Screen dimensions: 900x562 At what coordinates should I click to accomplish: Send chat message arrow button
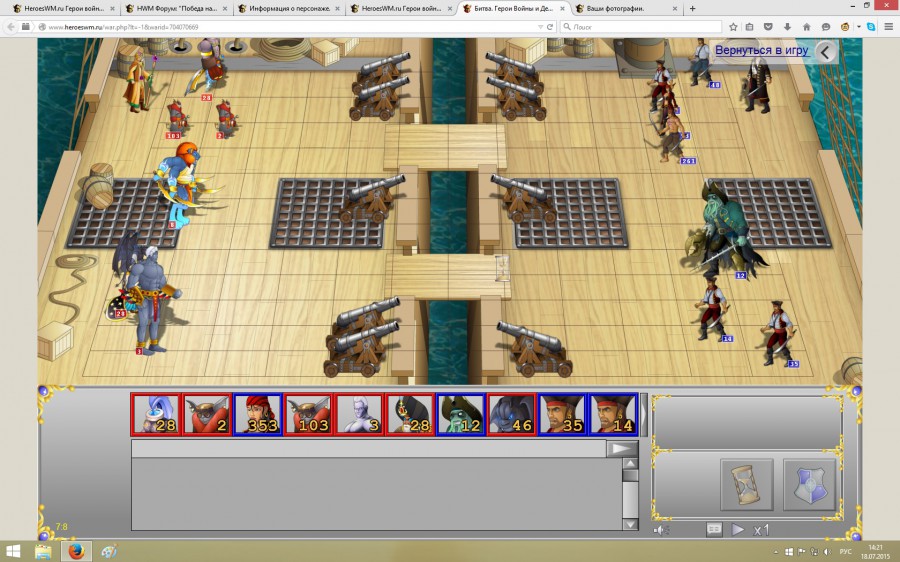click(622, 448)
